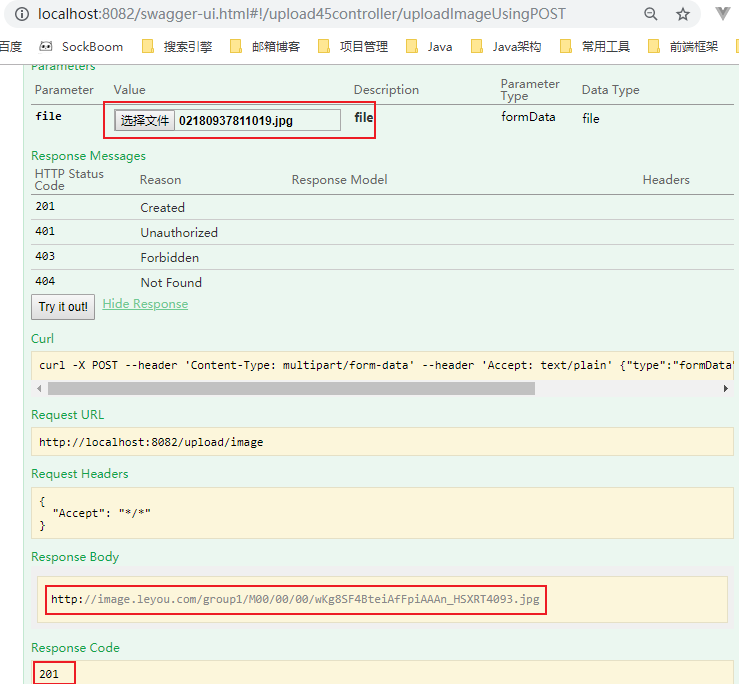The image size is (739, 684).
Task: Open the 邮箱博客 bookmark folder
Action: tap(265, 47)
